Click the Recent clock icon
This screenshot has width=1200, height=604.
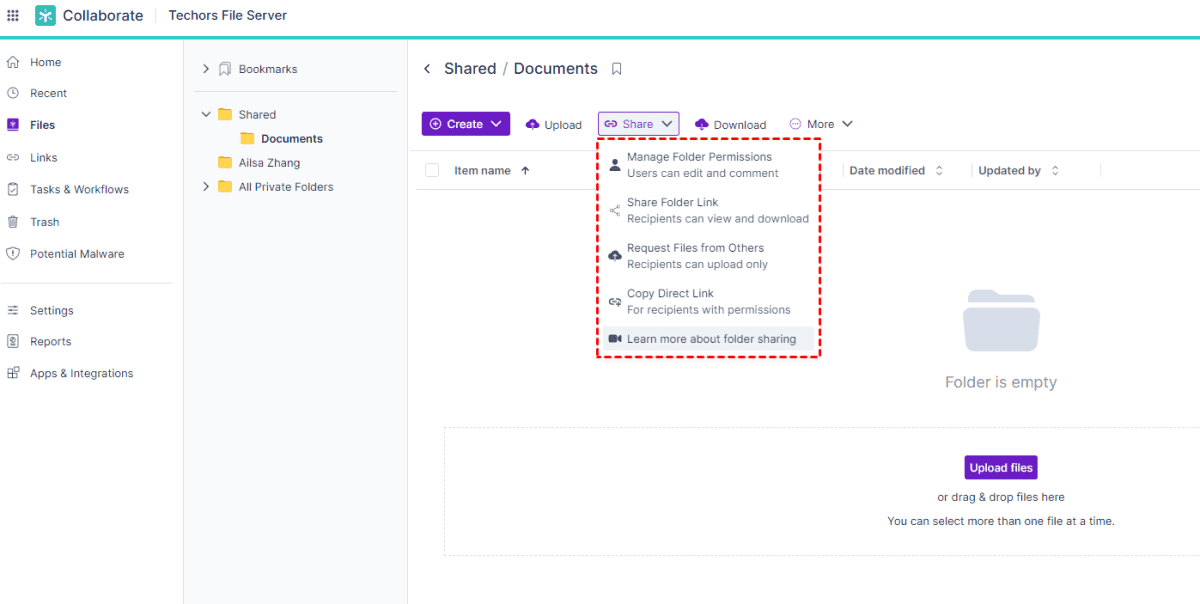point(13,93)
